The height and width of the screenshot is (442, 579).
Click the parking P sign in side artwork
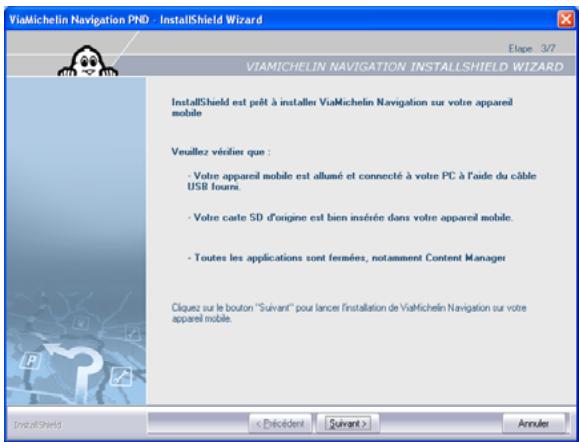point(30,361)
